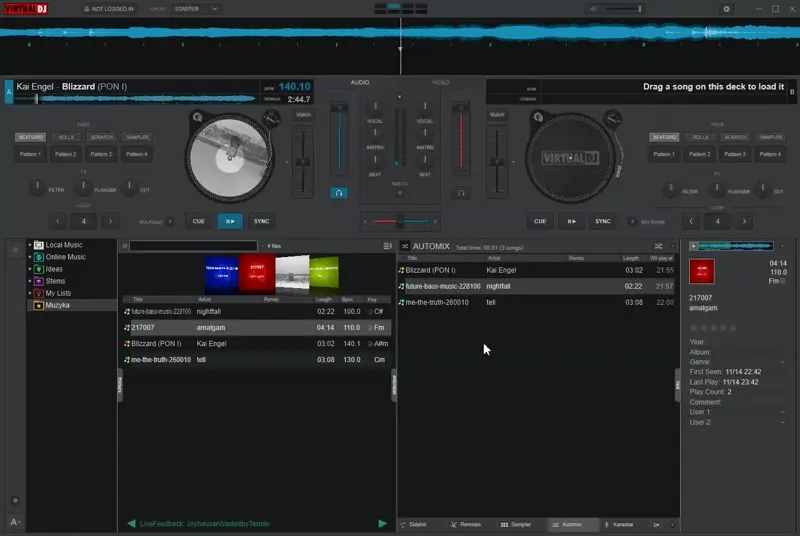Toggle right deck loop 4 button
The height and width of the screenshot is (536, 800).
click(717, 221)
